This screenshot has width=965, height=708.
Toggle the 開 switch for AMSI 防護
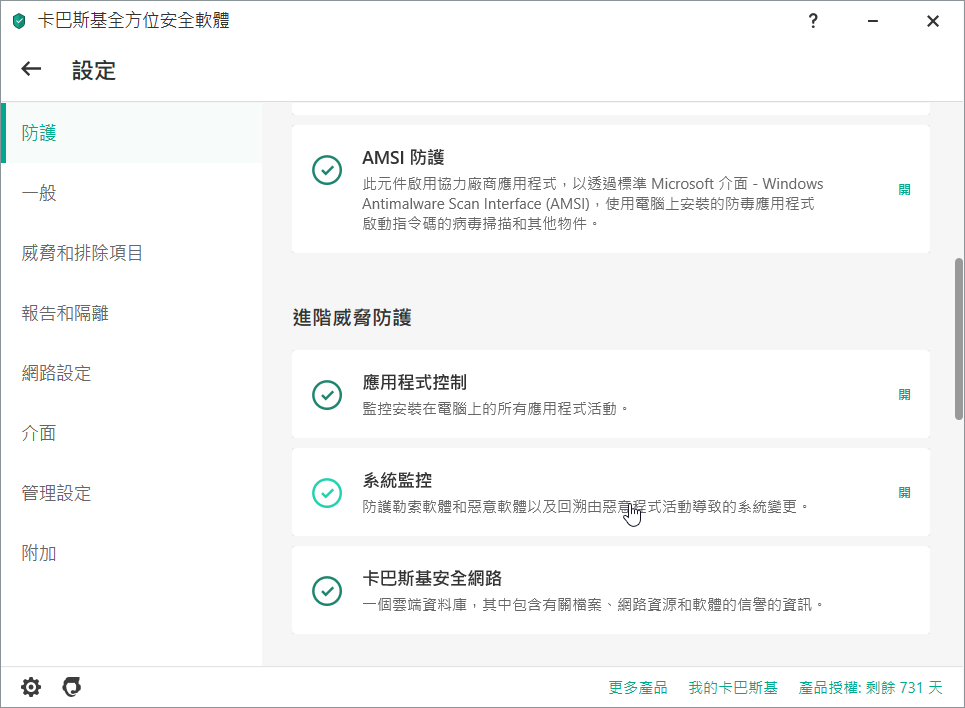click(x=904, y=189)
